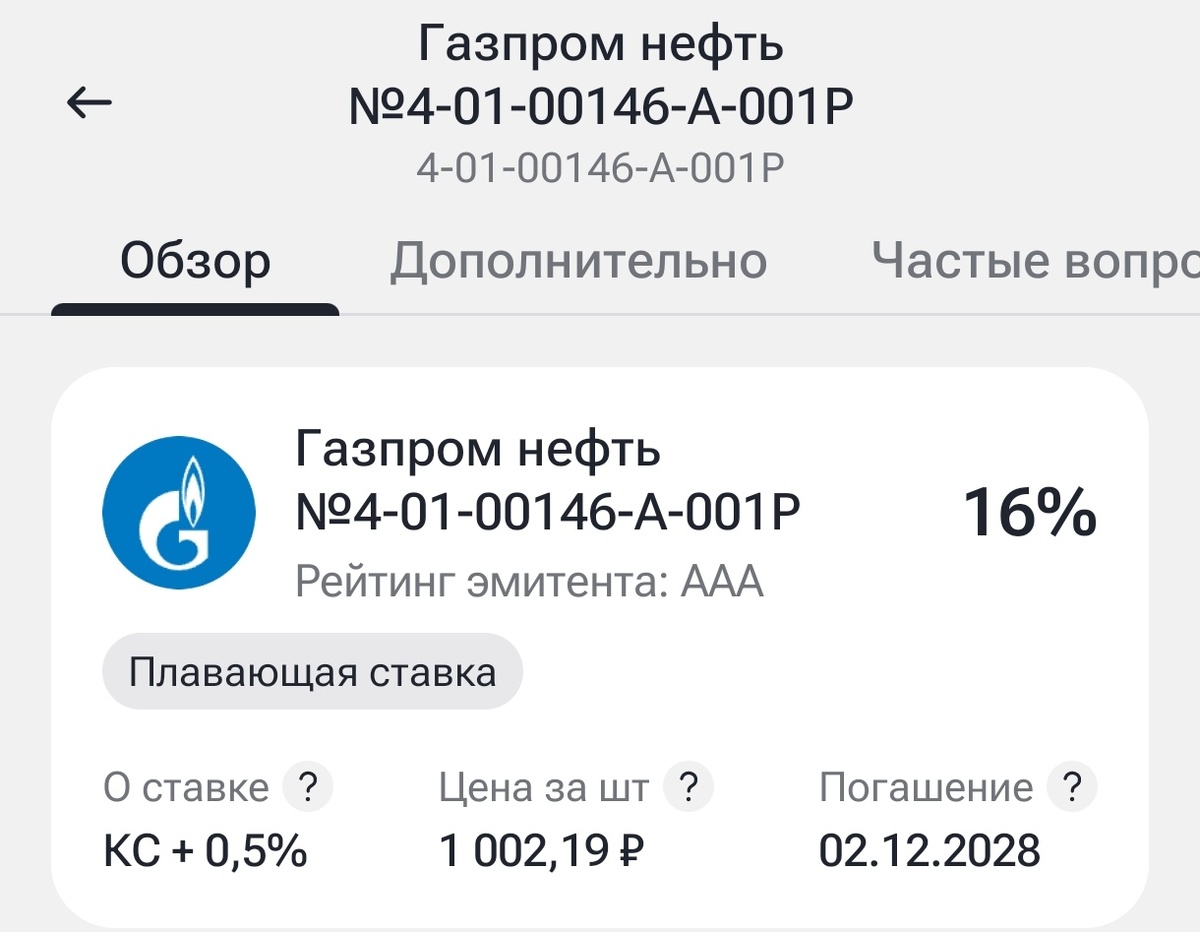Open the «Дополнительно» tab

pos(580,260)
